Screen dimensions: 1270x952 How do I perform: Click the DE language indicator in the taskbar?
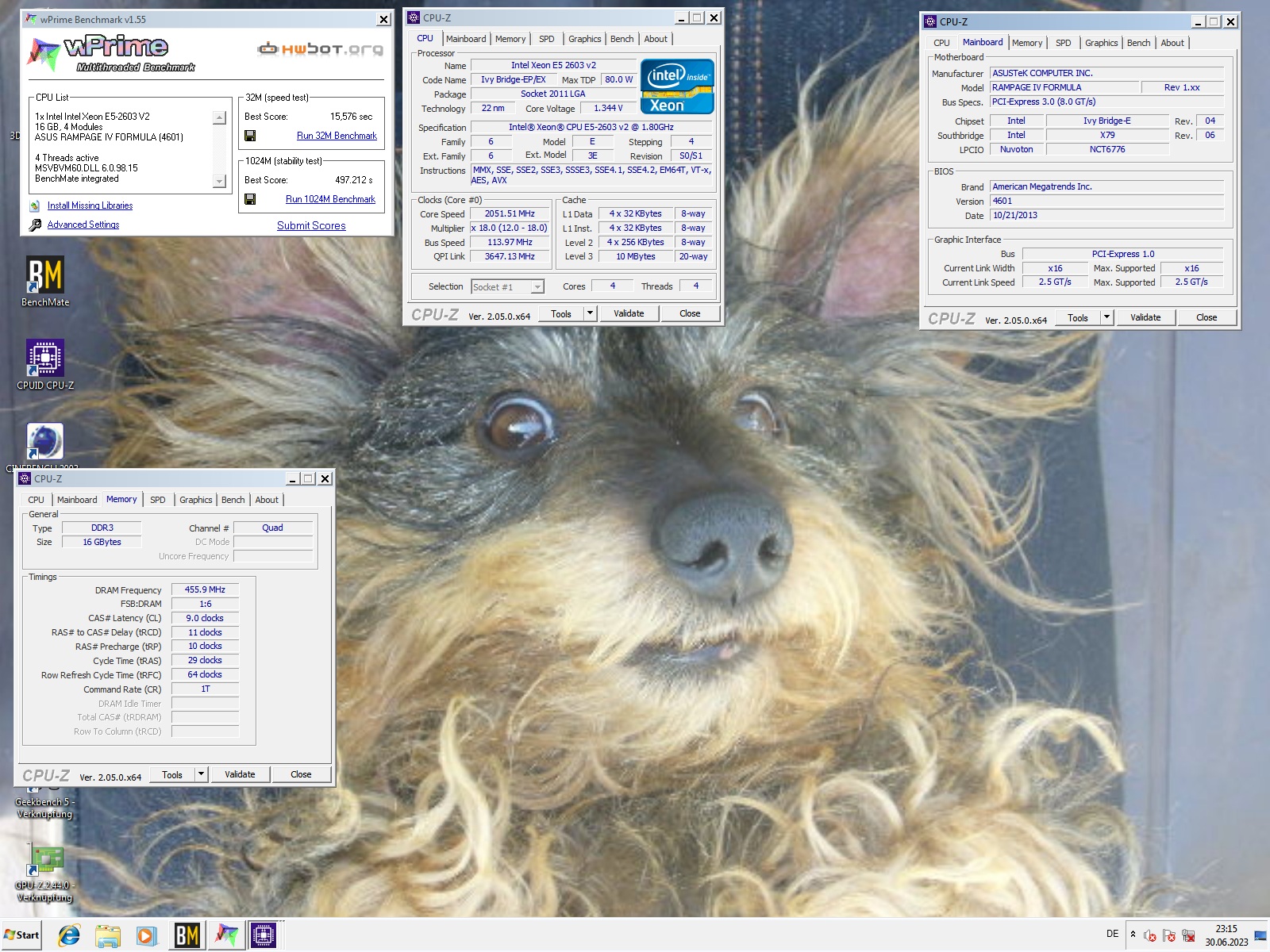[x=1113, y=934]
